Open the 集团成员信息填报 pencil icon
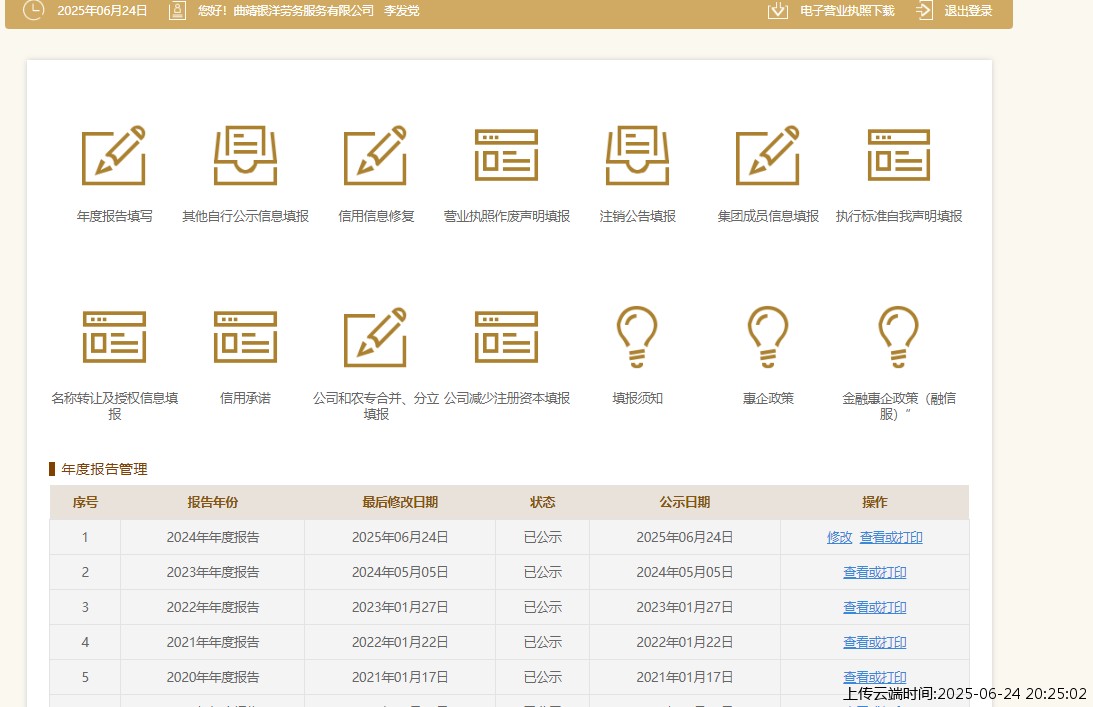The image size is (1093, 707). (767, 155)
